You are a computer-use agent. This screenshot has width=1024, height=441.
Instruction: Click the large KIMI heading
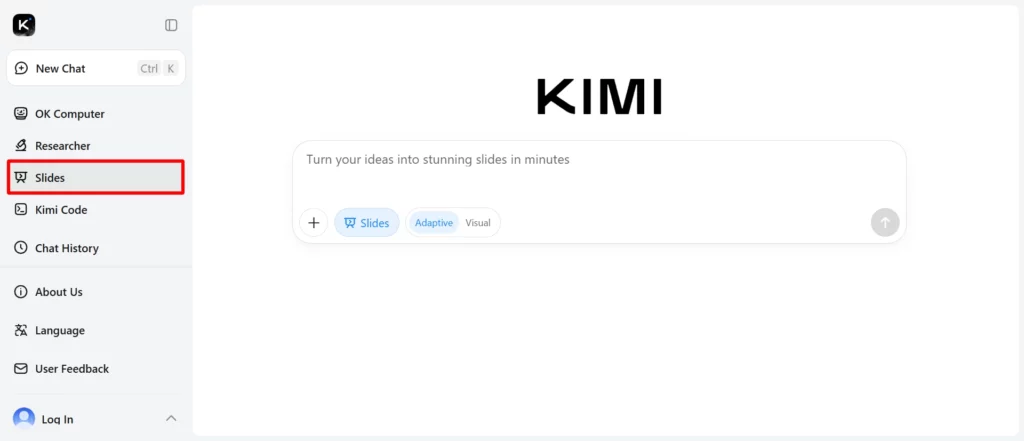(x=600, y=97)
